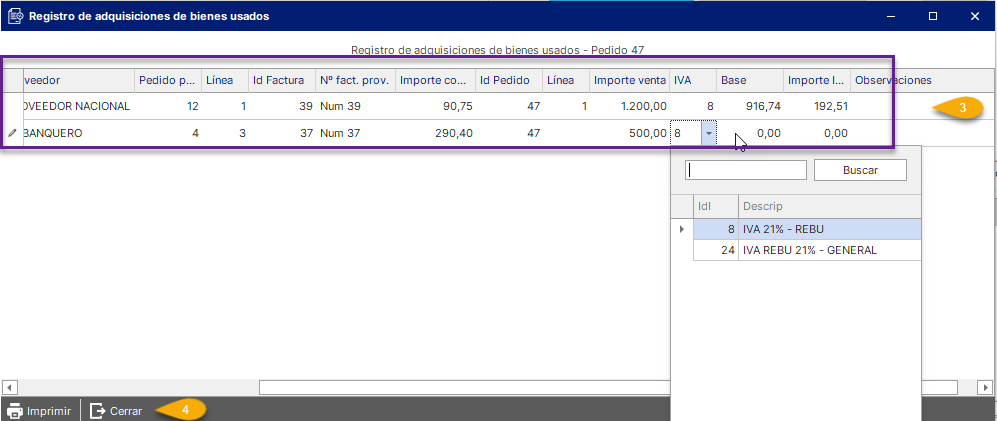Click the horizontal scrollbar thumb
The image size is (997, 421).
pyautogui.click(x=608, y=387)
